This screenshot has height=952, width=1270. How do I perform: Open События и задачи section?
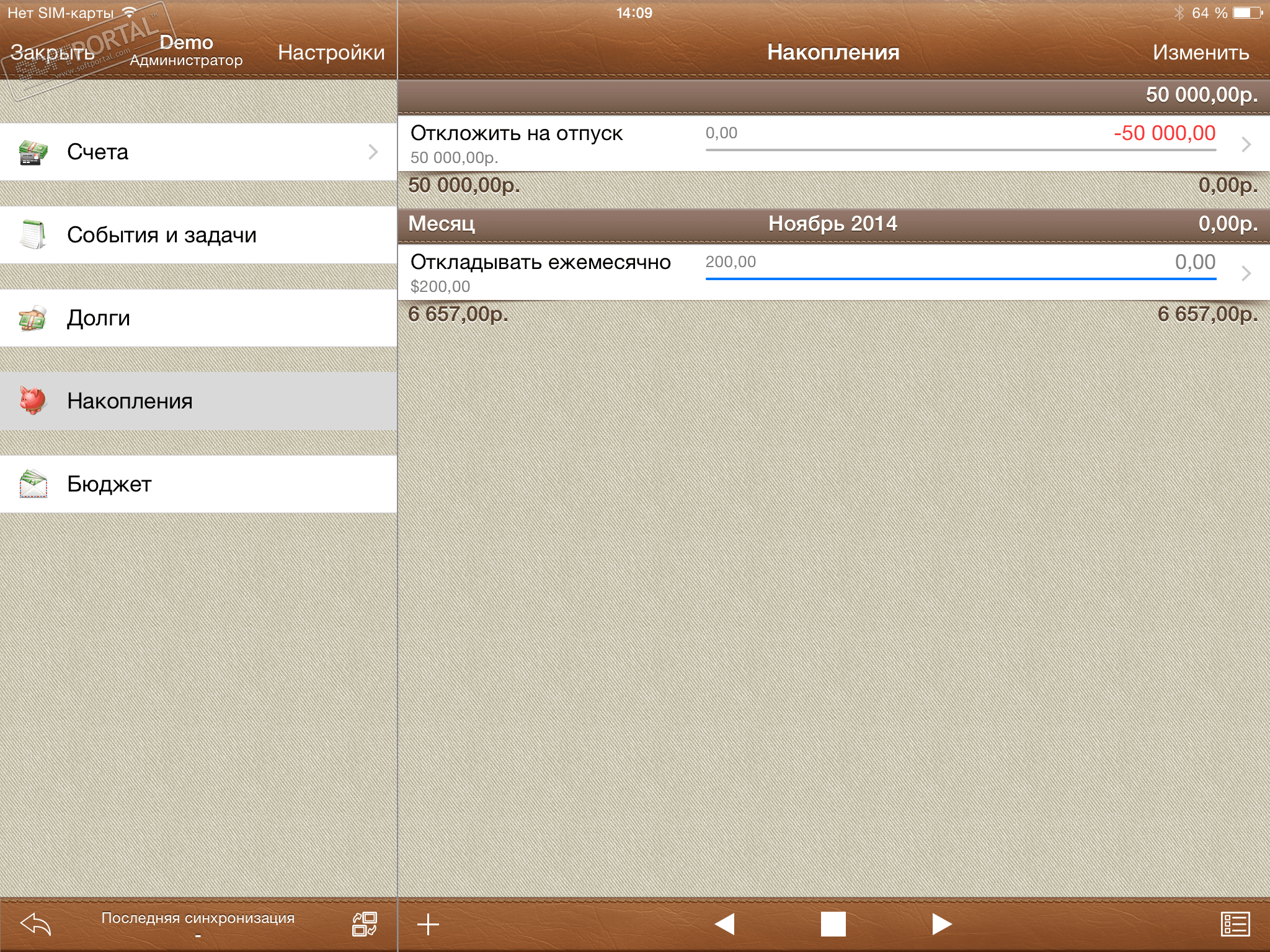(x=162, y=235)
